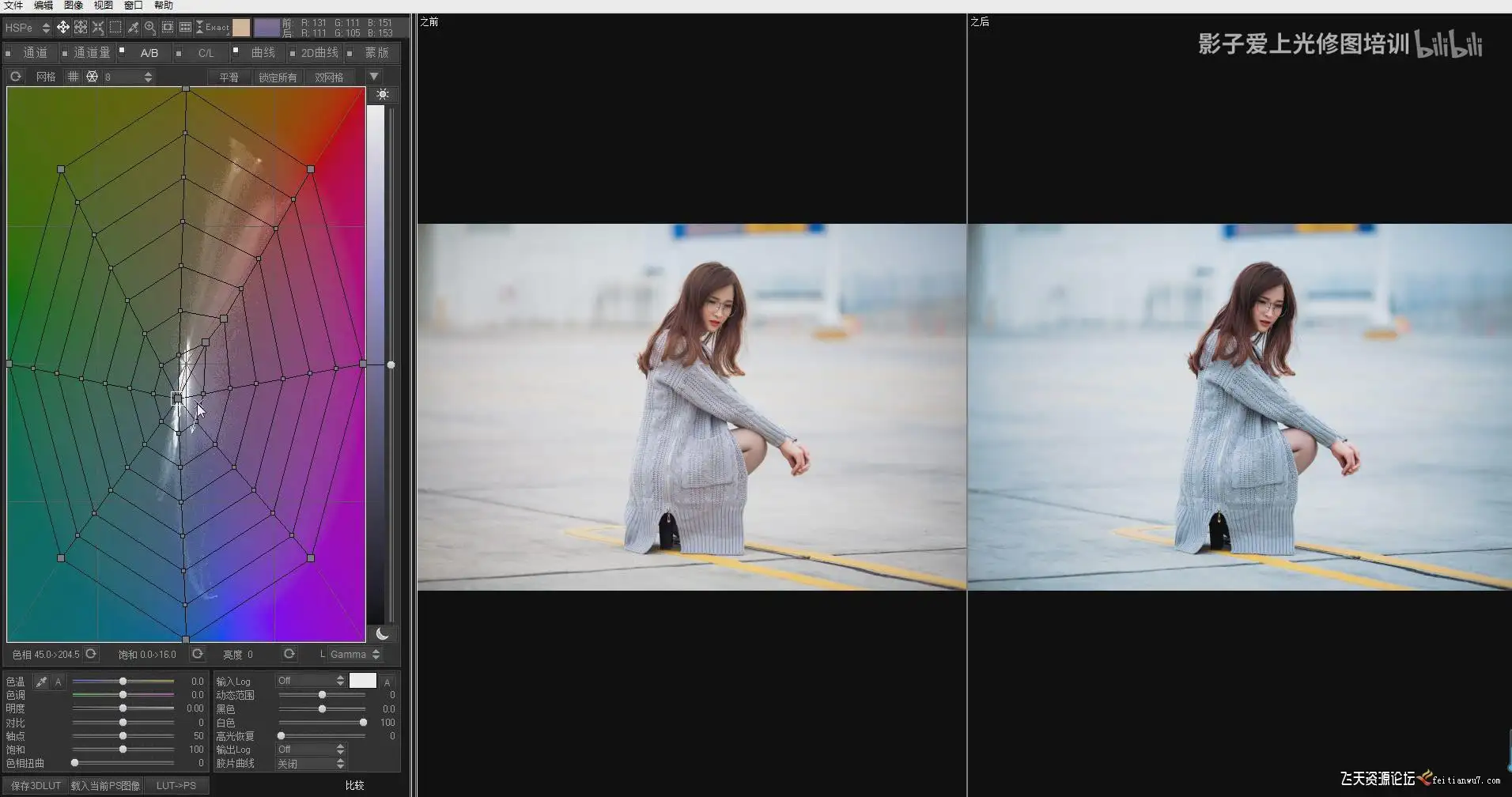This screenshot has height=797, width=1512.
Task: Click the 高光恢复 slider handle
Action: click(282, 736)
